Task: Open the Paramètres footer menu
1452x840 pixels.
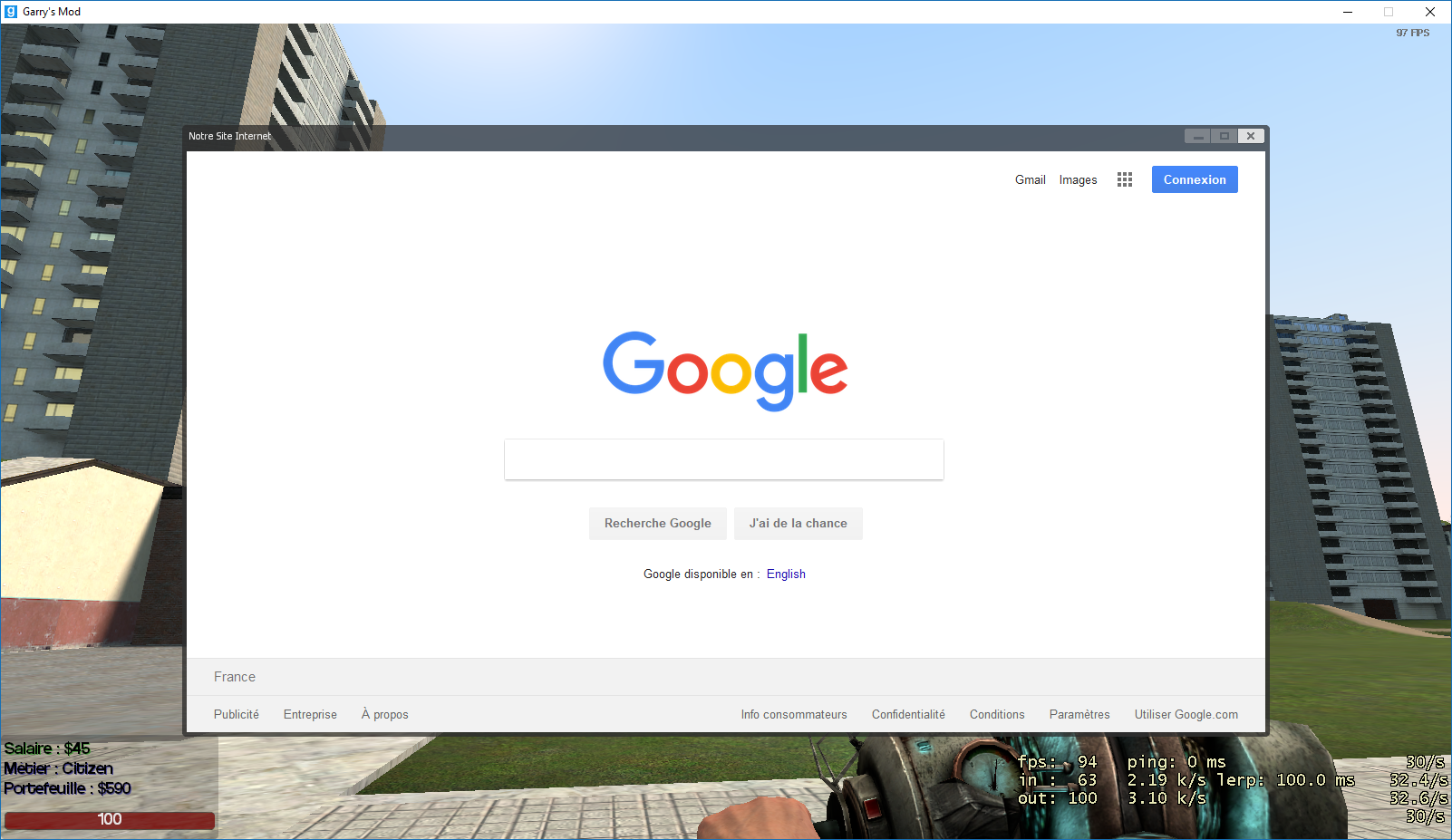Action: 1079,714
